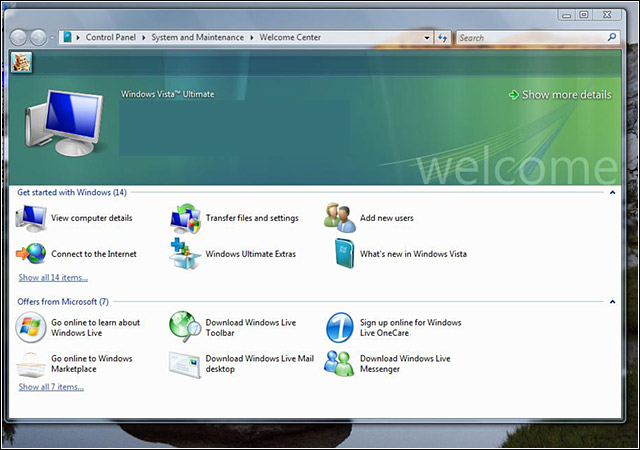Click the Windows Live OneCare icon
640x450 pixels.
(x=340, y=327)
